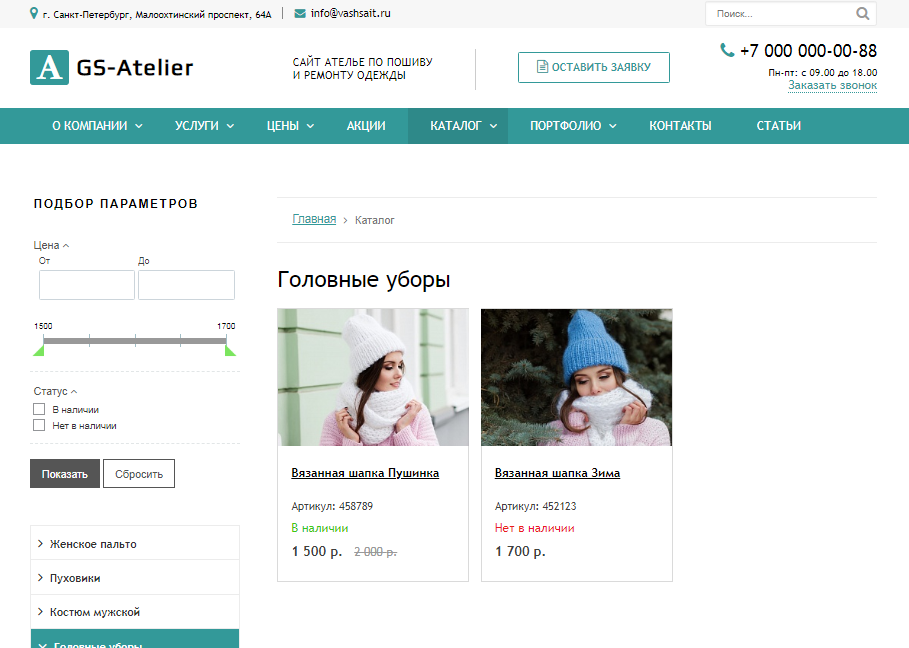This screenshot has width=909, height=648.
Task: Click the GS-Atelier logo icon
Action: click(49, 68)
